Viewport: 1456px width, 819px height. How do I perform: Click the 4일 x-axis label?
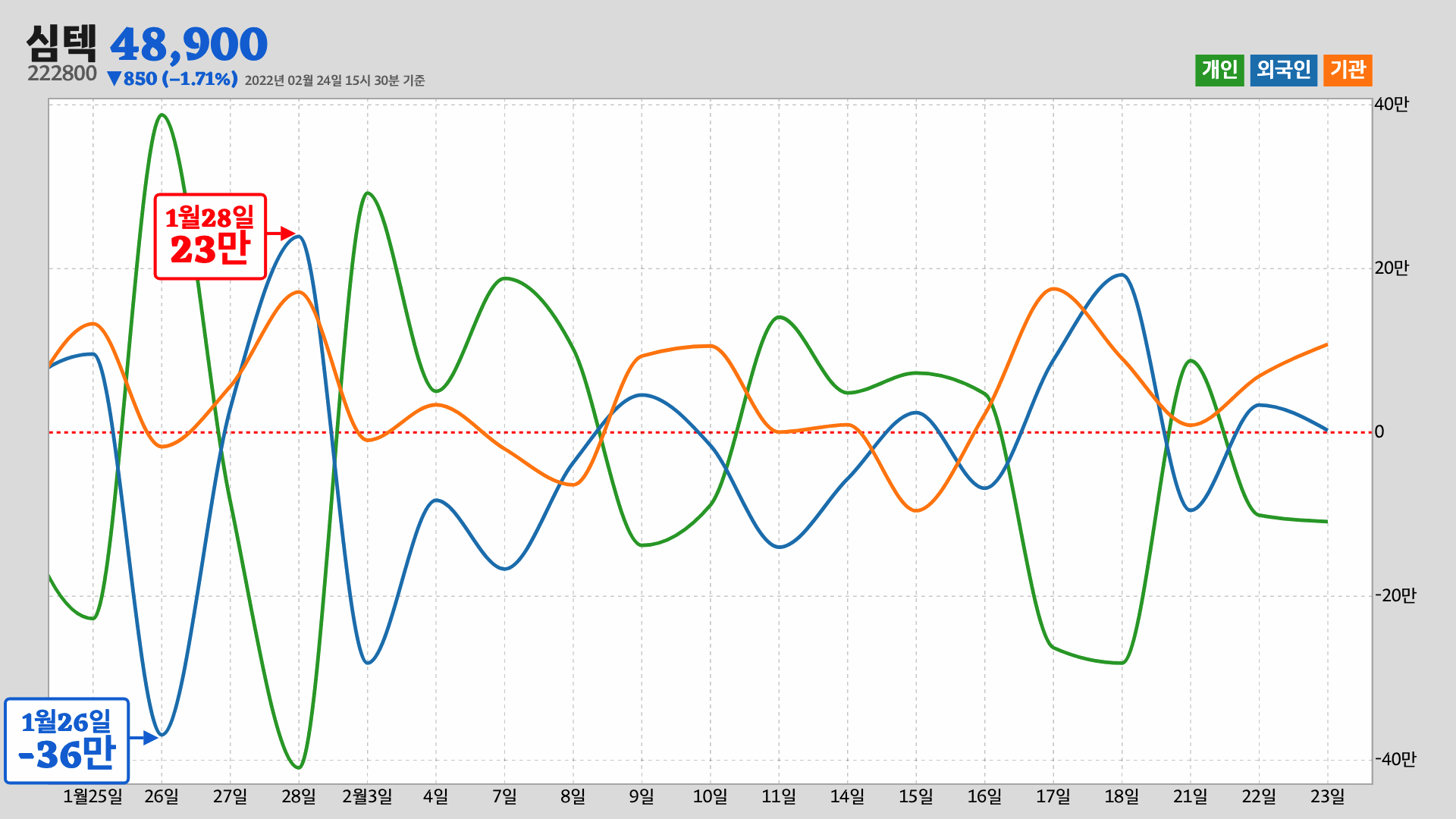coord(436,797)
